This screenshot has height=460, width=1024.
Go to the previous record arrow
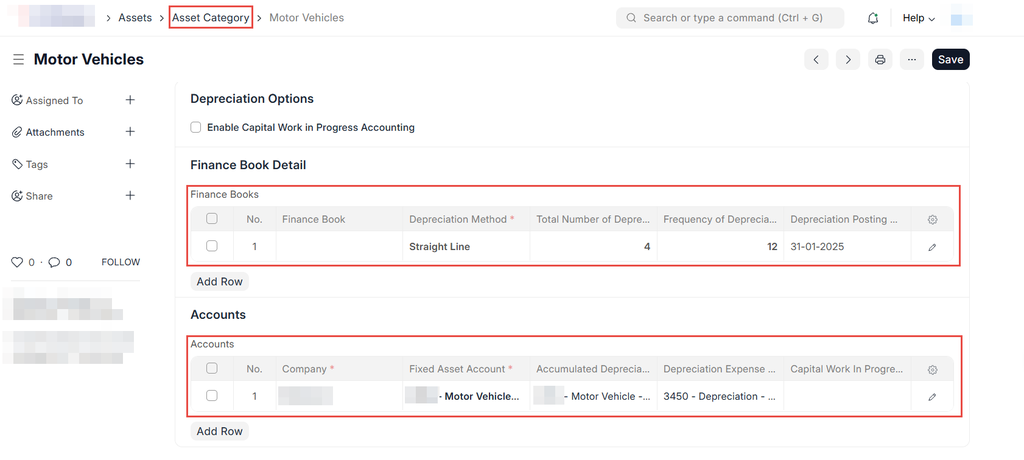tap(817, 60)
